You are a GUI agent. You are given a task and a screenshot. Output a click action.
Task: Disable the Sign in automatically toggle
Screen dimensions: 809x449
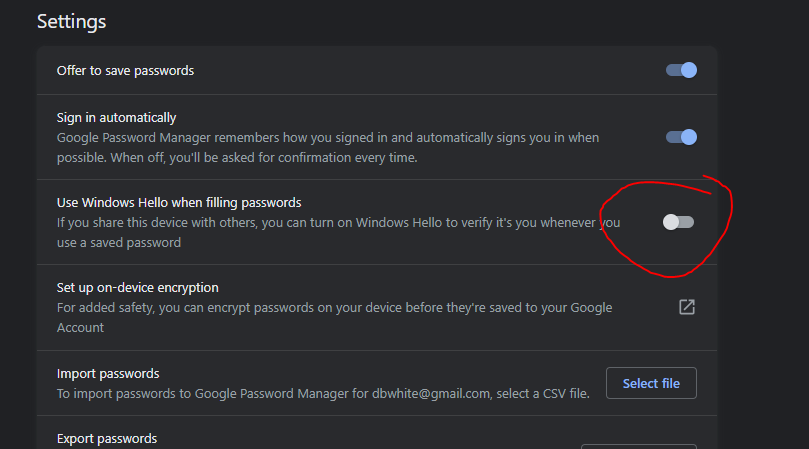click(681, 137)
